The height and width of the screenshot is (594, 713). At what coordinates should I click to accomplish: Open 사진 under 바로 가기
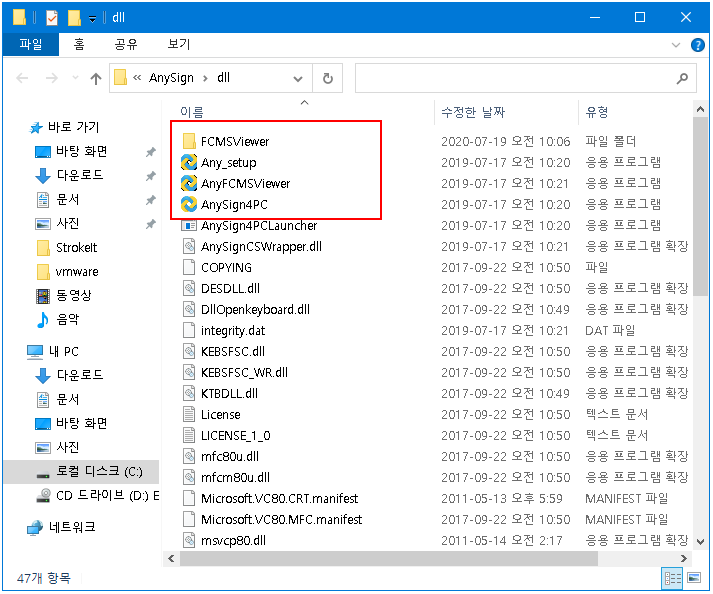68,223
